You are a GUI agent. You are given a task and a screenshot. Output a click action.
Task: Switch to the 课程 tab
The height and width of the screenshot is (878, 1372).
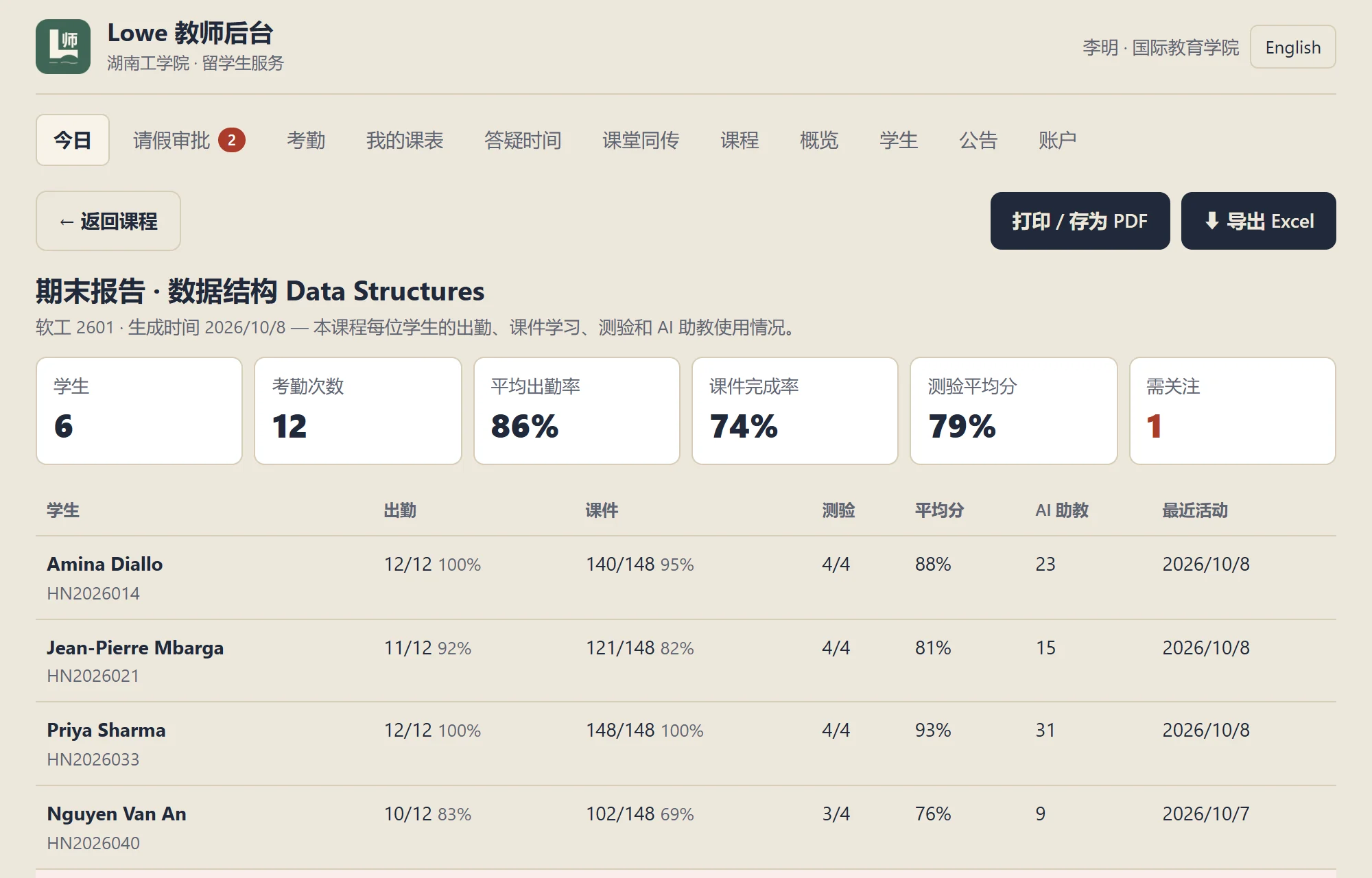[740, 140]
